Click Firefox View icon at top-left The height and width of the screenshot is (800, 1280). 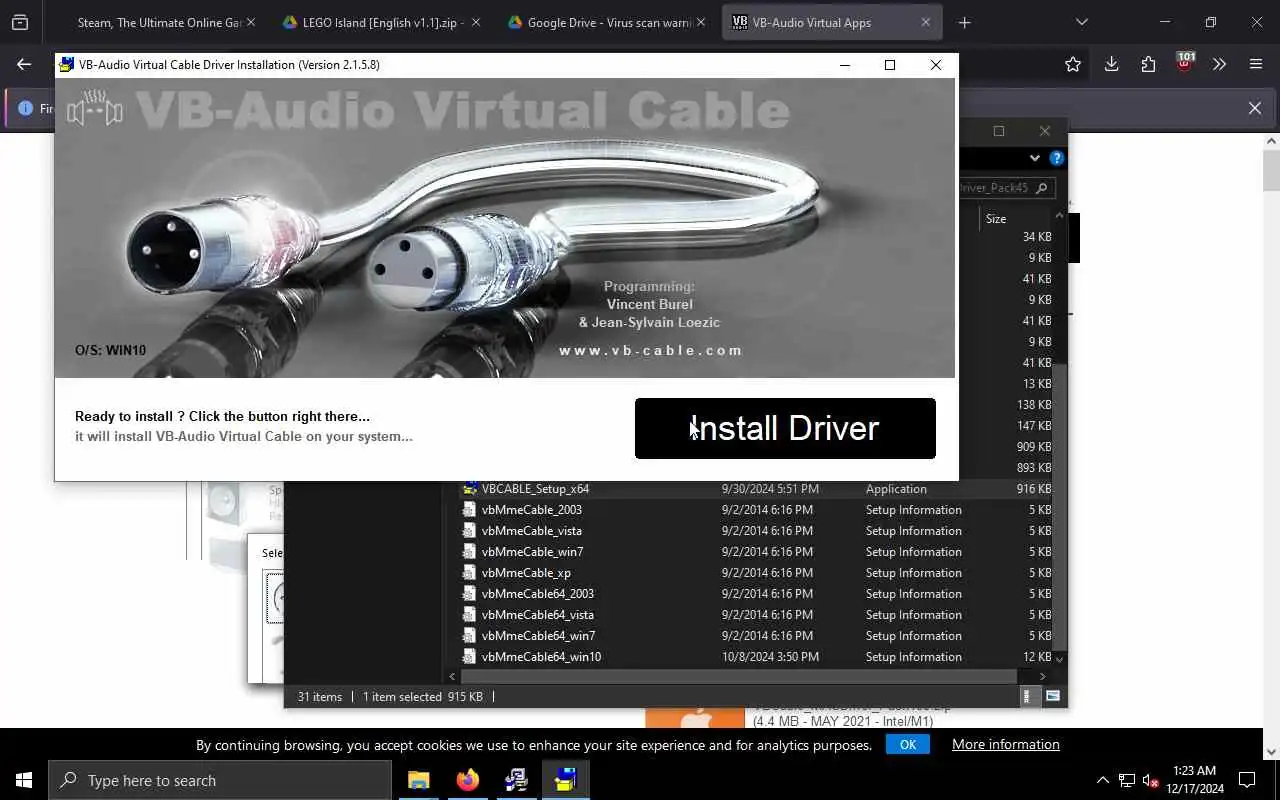click(x=20, y=22)
